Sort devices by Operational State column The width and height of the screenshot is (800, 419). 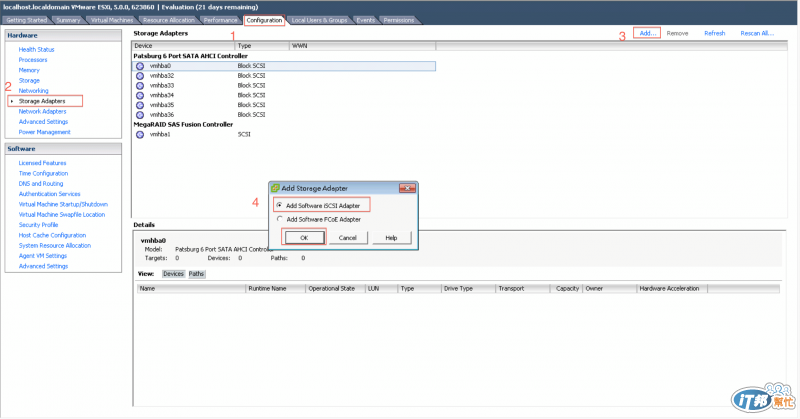point(335,289)
